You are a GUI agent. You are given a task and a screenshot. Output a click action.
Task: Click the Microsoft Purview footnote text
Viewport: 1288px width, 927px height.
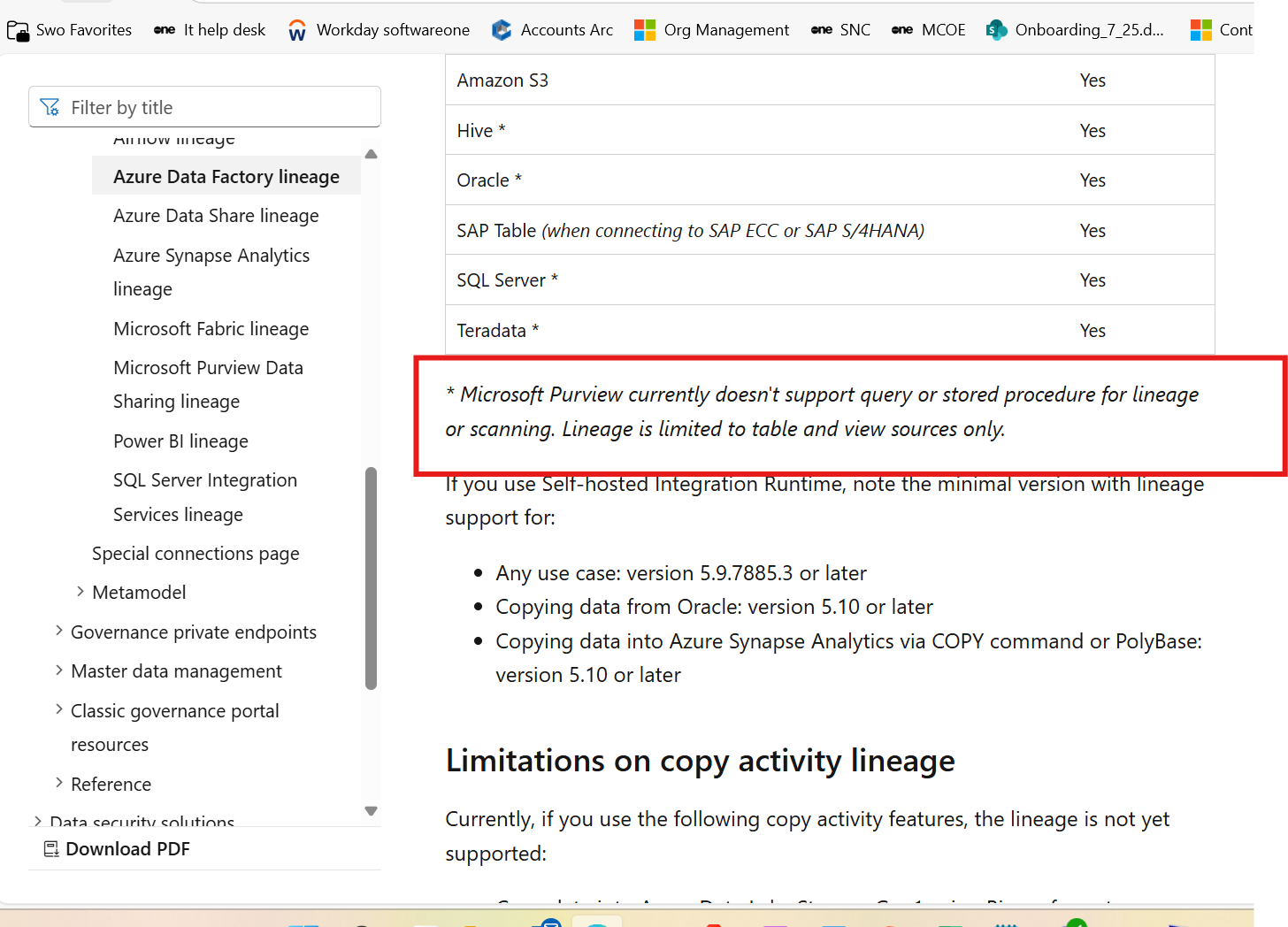click(822, 411)
